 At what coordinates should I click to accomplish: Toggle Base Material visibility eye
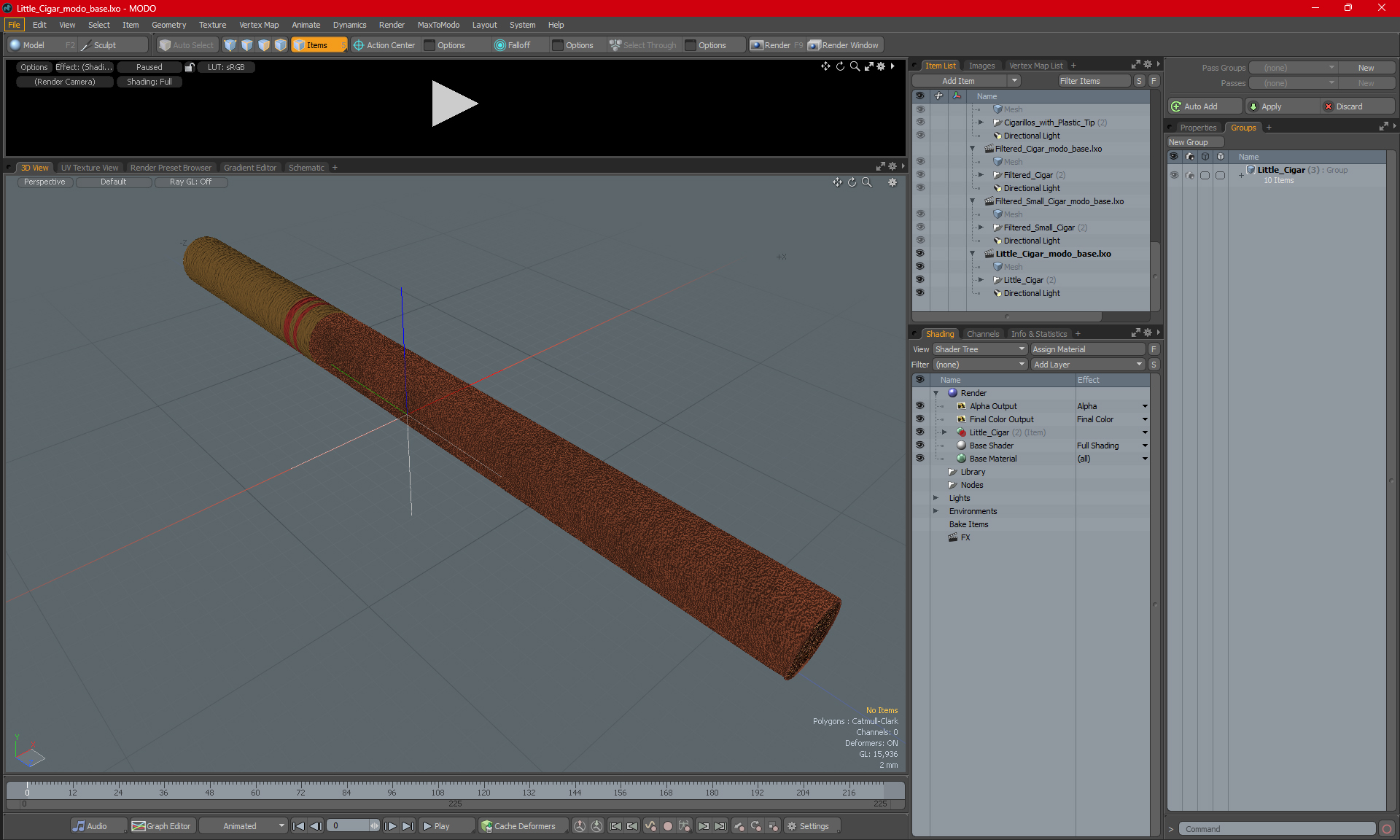(920, 459)
